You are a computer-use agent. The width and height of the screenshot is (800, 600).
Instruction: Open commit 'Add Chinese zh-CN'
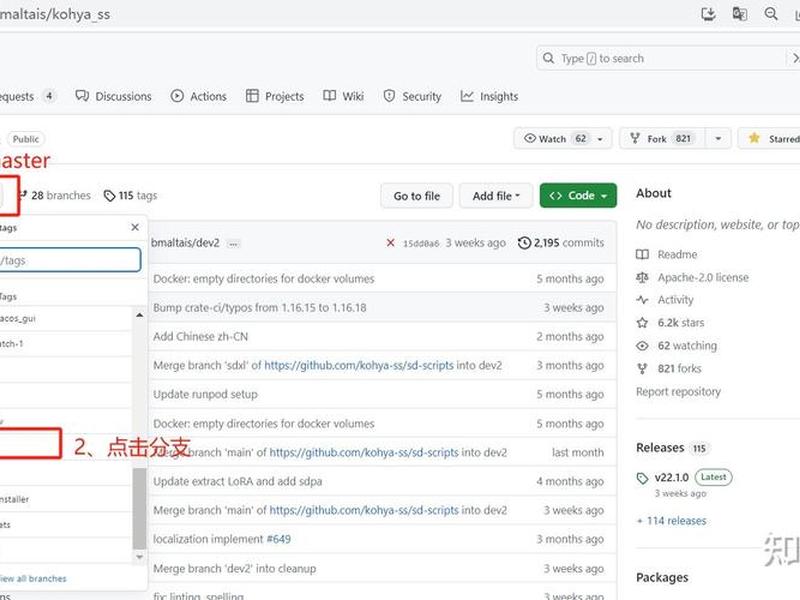click(x=201, y=337)
